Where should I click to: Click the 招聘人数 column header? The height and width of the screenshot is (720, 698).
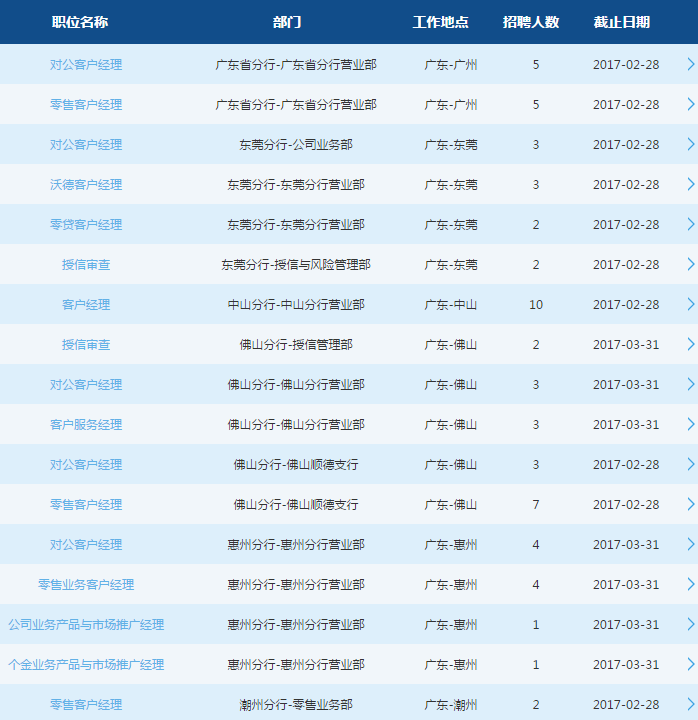click(531, 22)
